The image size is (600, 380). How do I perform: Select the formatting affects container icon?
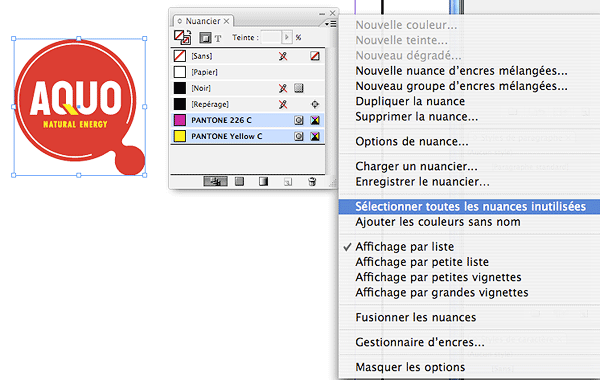tap(205, 38)
